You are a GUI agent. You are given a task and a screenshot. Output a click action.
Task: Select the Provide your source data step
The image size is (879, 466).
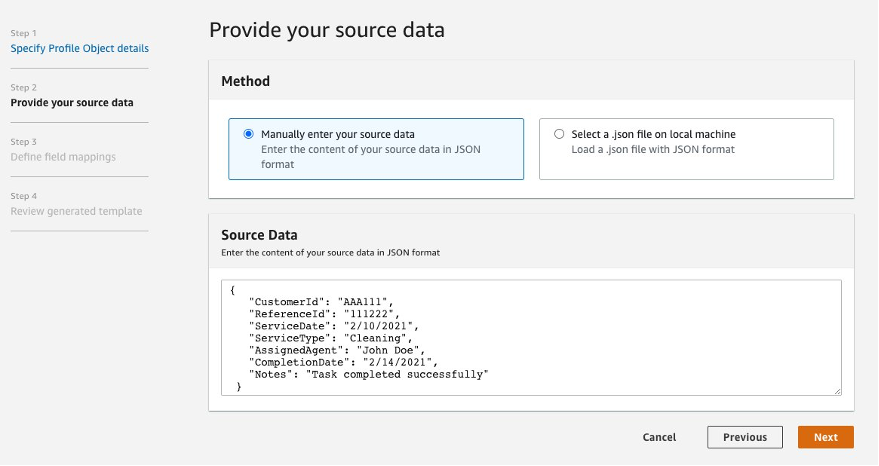(72, 102)
